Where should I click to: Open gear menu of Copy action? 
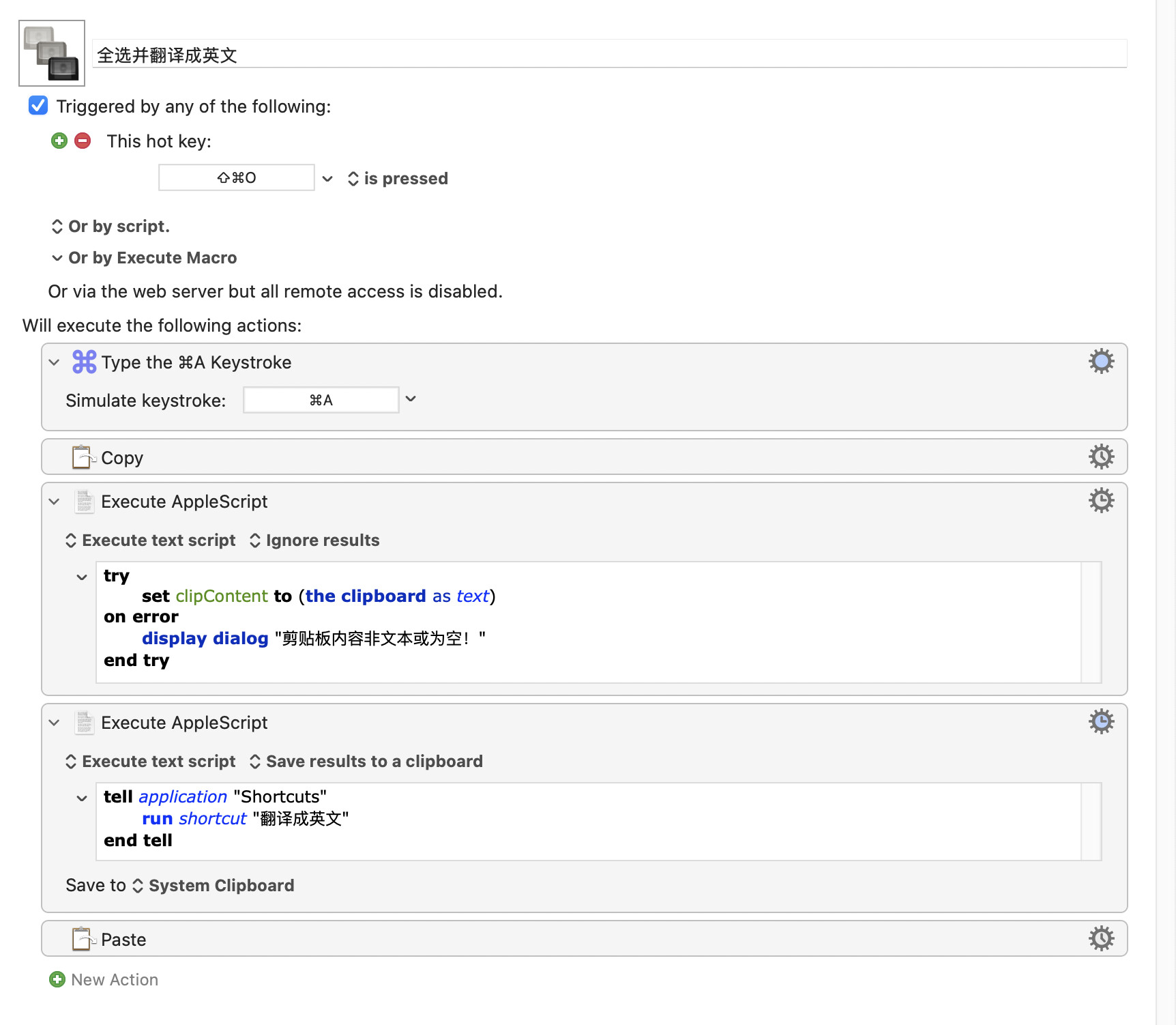point(1101,457)
